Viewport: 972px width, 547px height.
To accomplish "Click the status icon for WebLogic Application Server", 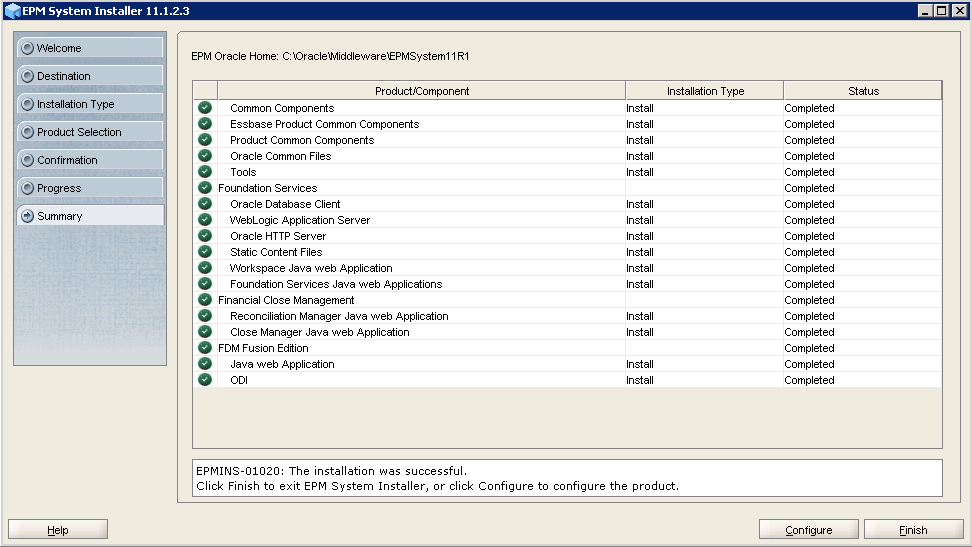I will [x=205, y=220].
